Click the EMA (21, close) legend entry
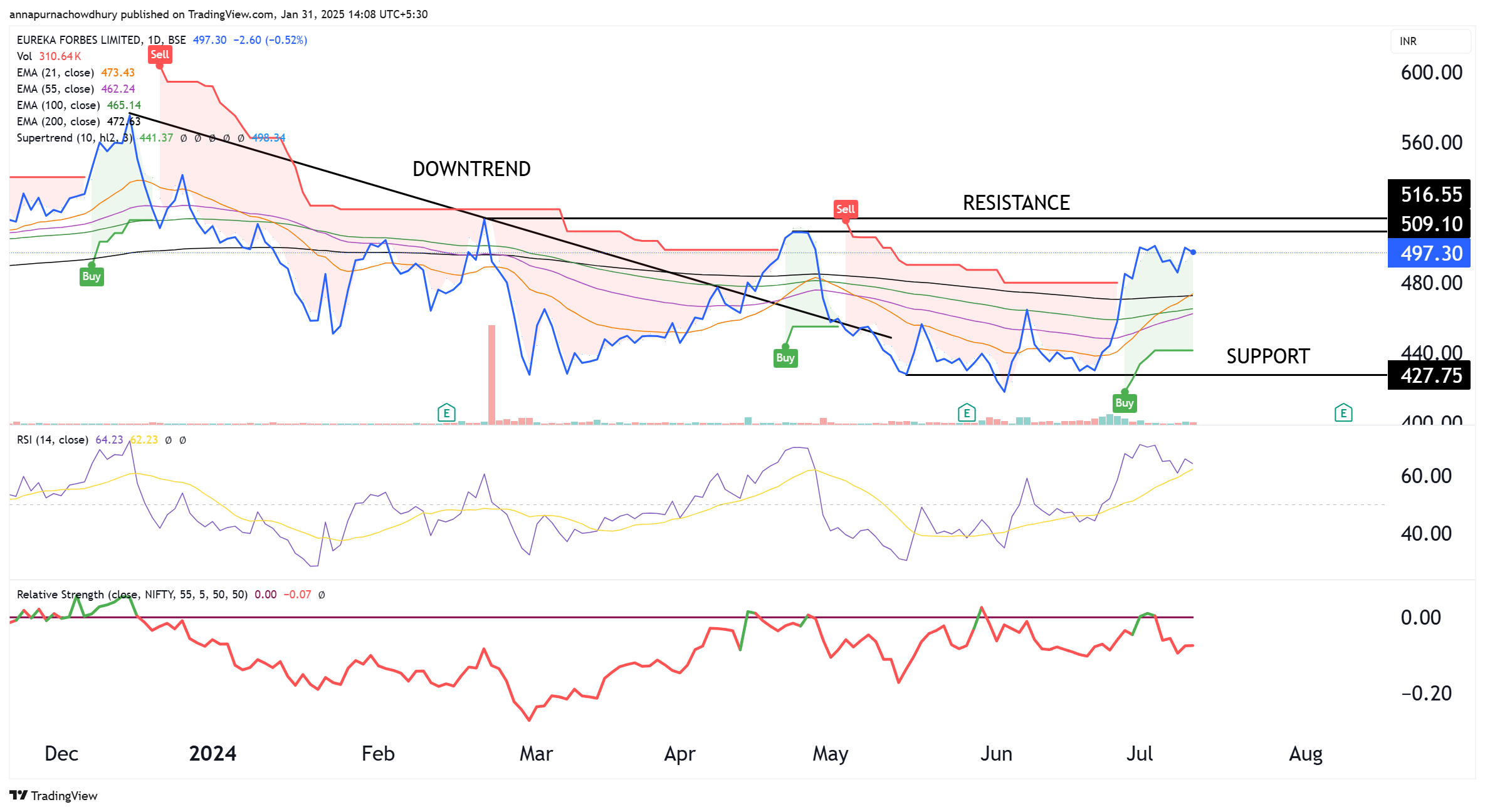 pos(55,73)
